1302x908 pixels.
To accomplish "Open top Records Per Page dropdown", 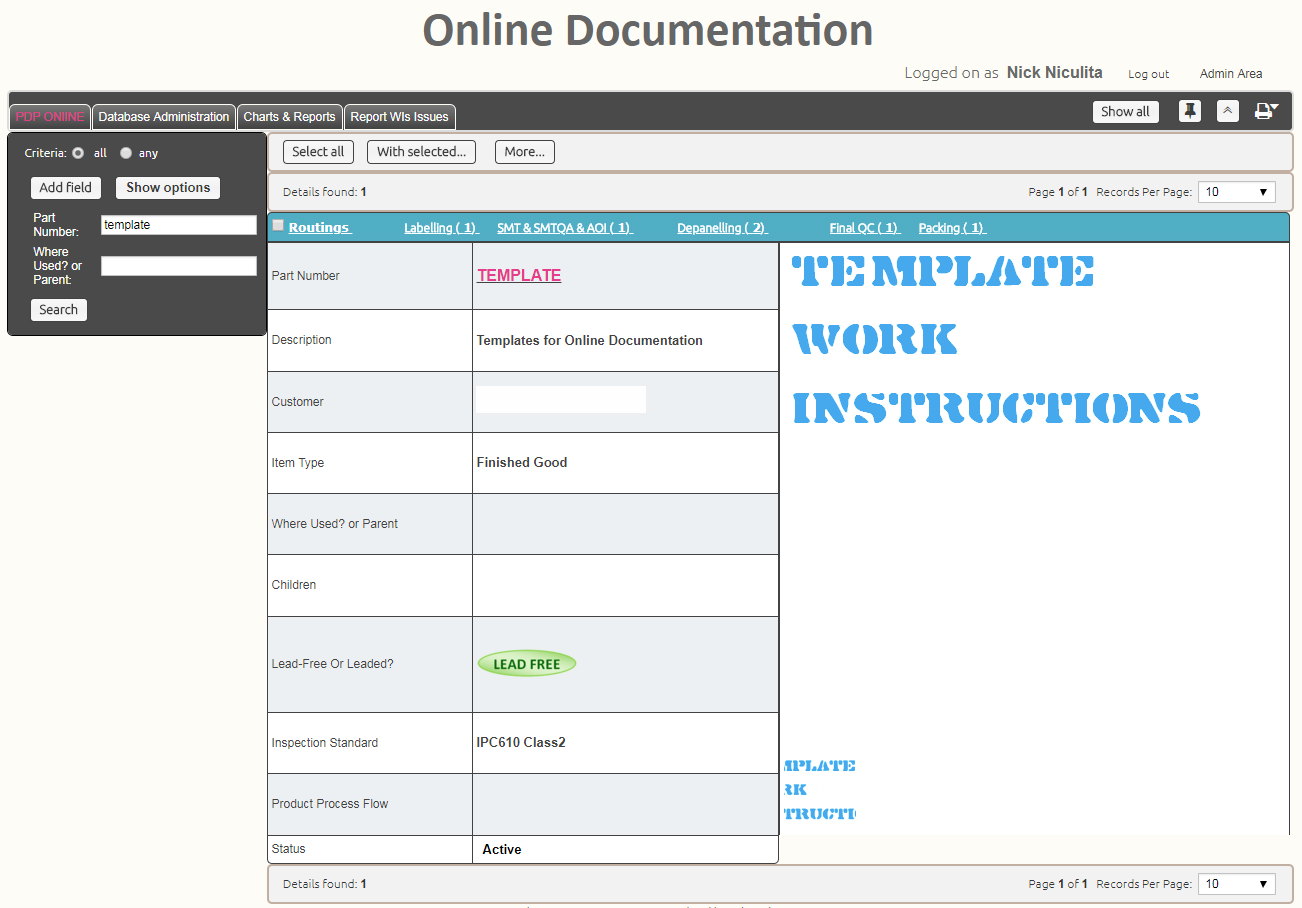I will click(1236, 192).
